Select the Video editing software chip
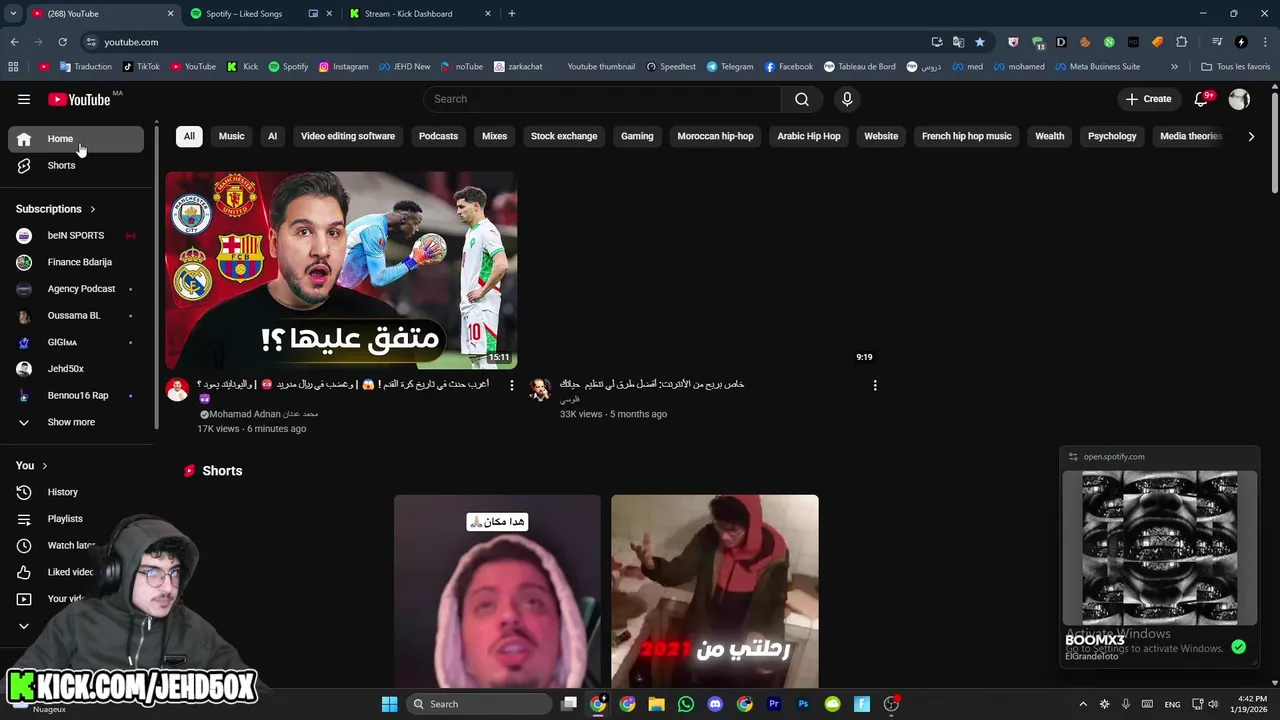The height and width of the screenshot is (720, 1280). click(x=348, y=136)
